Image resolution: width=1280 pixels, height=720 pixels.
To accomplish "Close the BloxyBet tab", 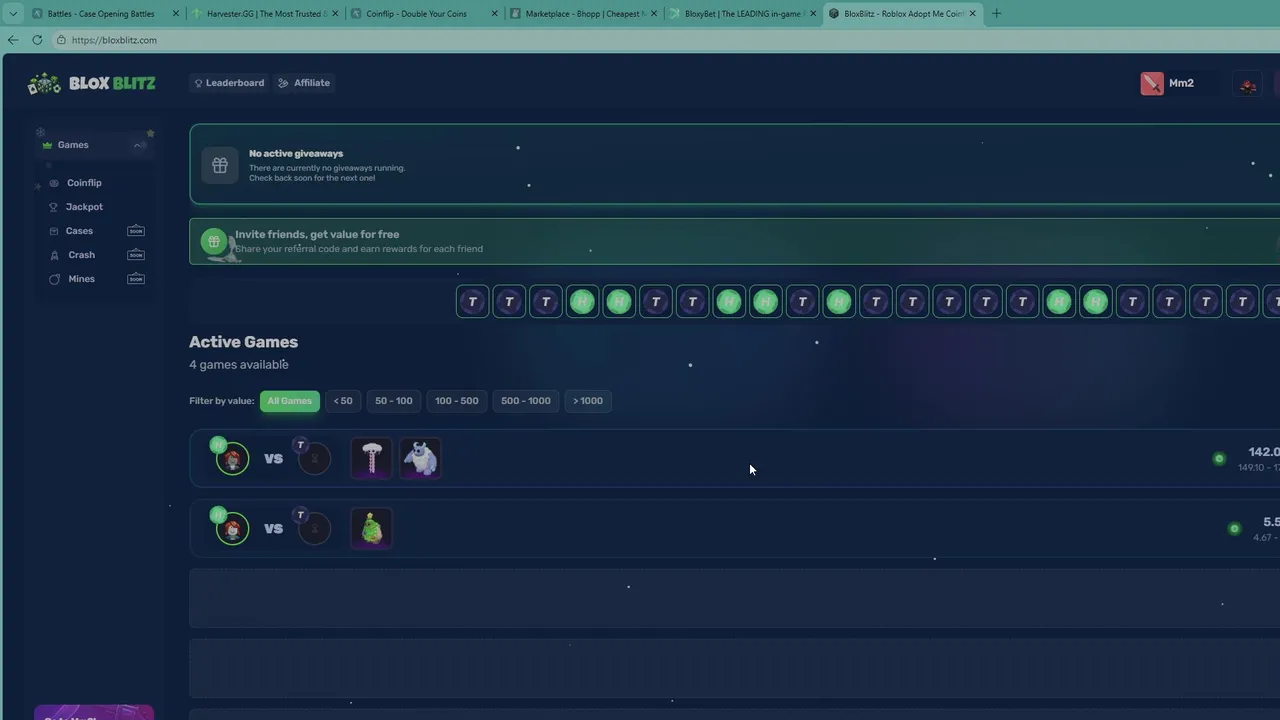I will point(812,14).
